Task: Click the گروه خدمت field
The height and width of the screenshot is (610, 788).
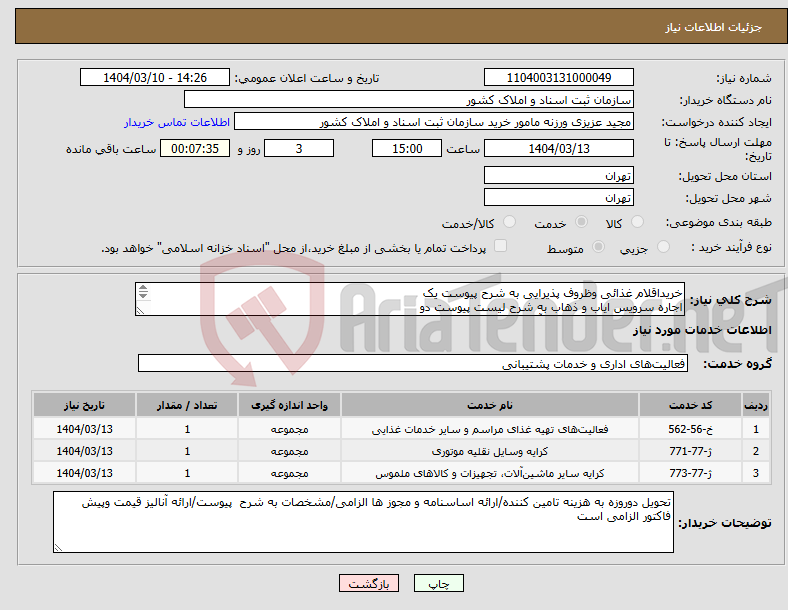Action: click(x=413, y=363)
